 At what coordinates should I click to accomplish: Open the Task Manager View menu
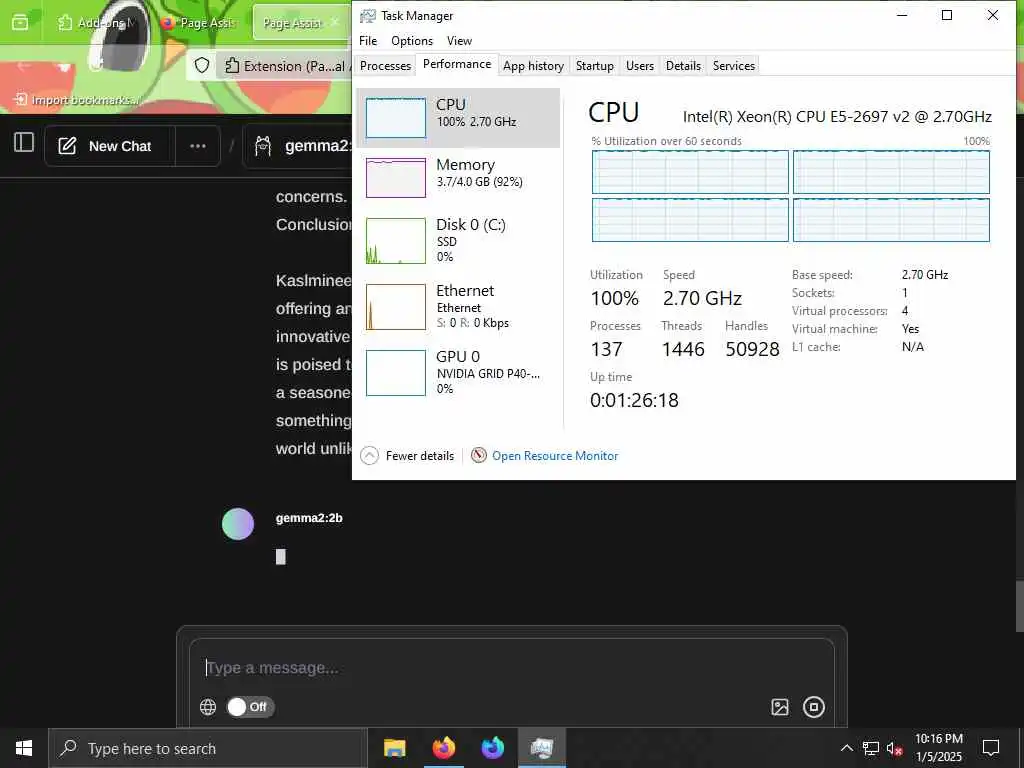(459, 40)
